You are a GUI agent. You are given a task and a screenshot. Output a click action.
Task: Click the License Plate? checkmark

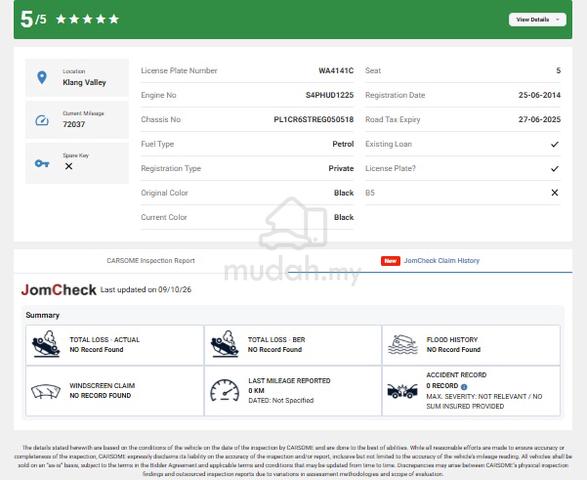555,168
